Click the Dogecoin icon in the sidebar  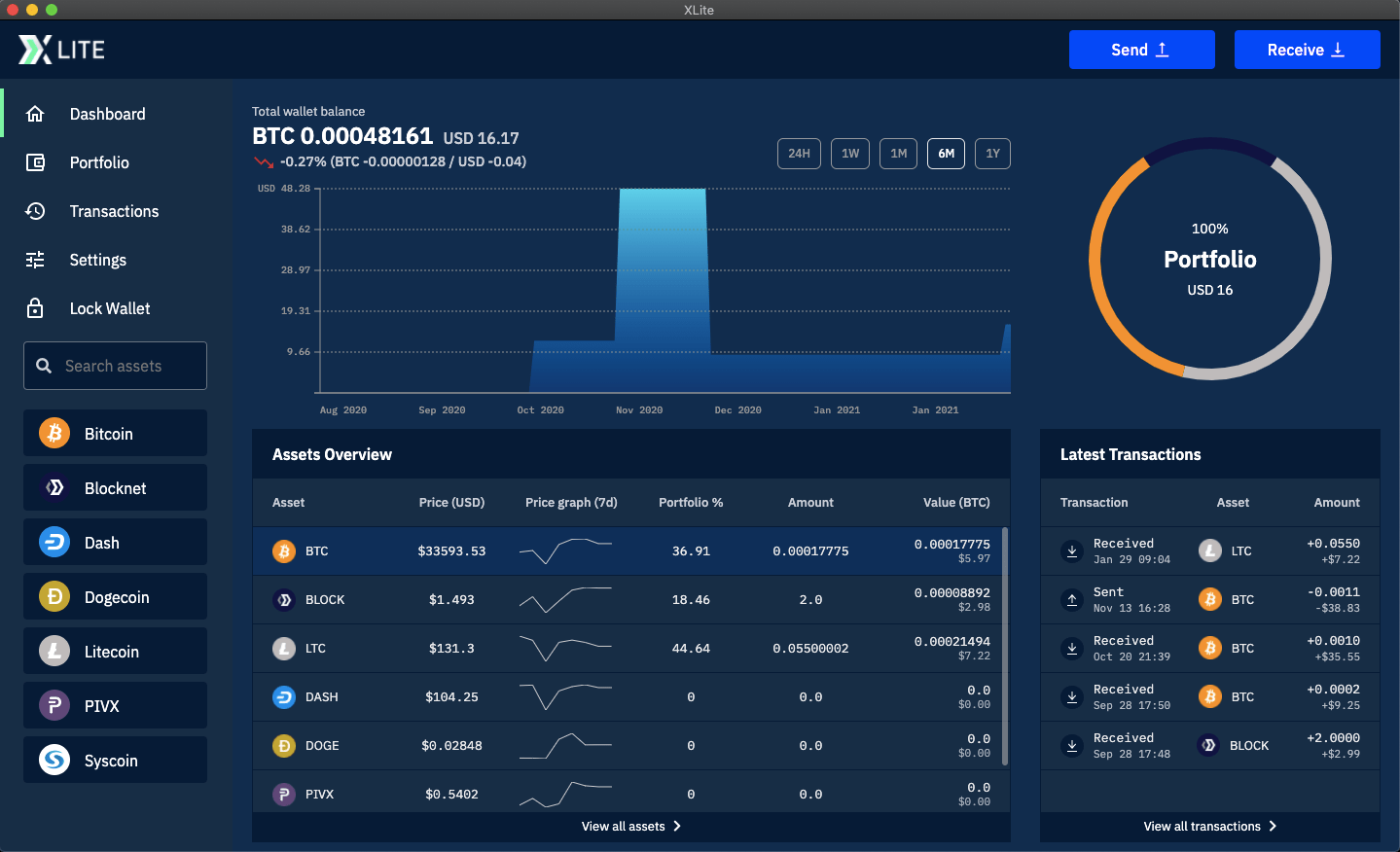click(x=54, y=596)
